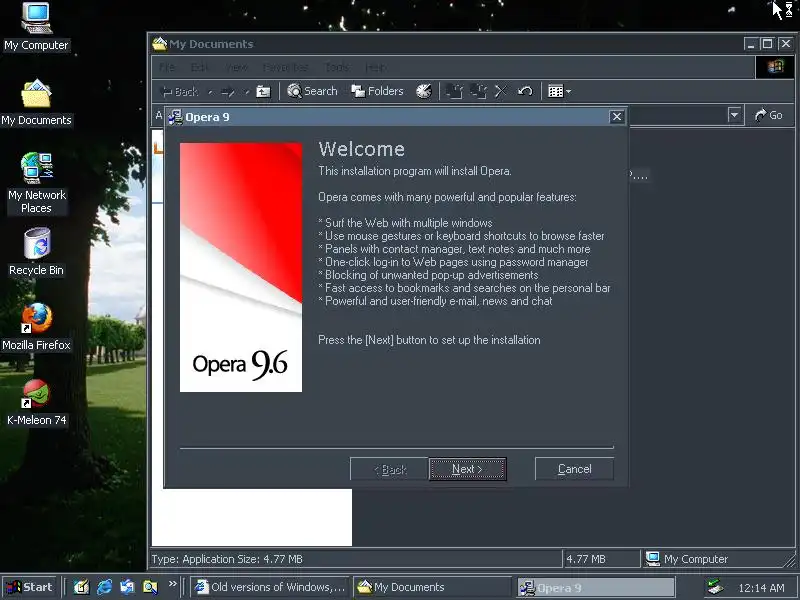Click the Show Desktop quick launch icon
The width and height of the screenshot is (800, 600).
81,587
